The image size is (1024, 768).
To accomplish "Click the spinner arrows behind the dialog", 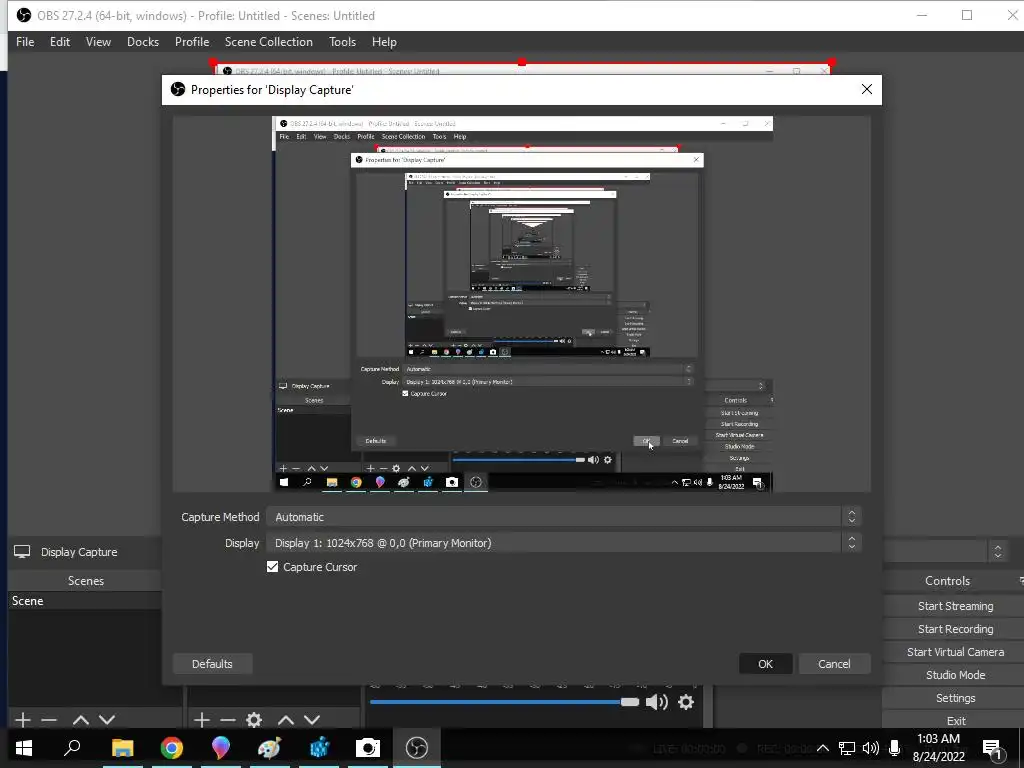I will pyautogui.click(x=997, y=552).
